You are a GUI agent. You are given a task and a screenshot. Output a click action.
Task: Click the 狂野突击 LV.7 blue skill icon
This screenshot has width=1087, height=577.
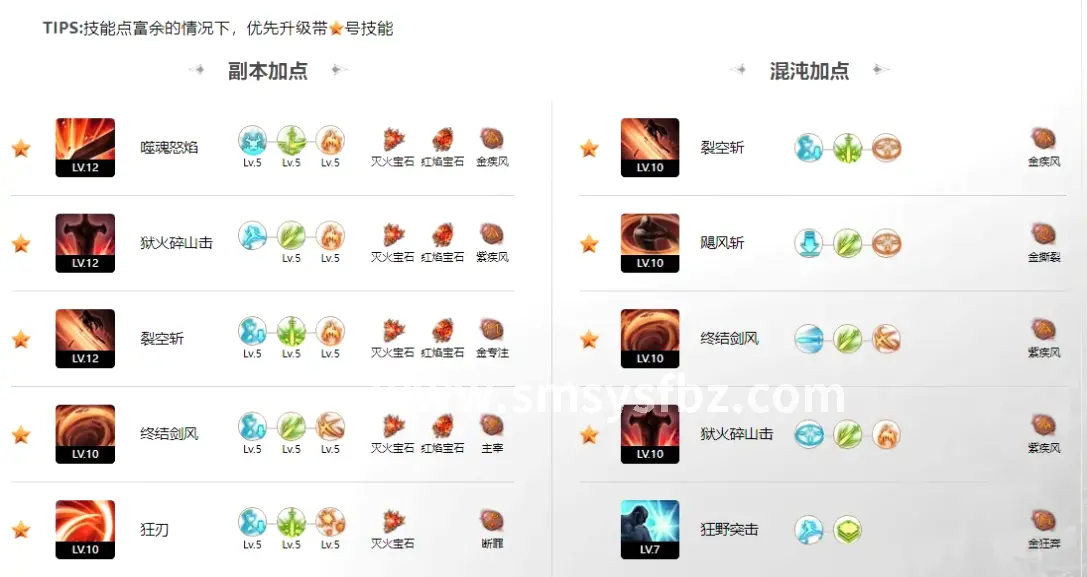click(x=650, y=529)
